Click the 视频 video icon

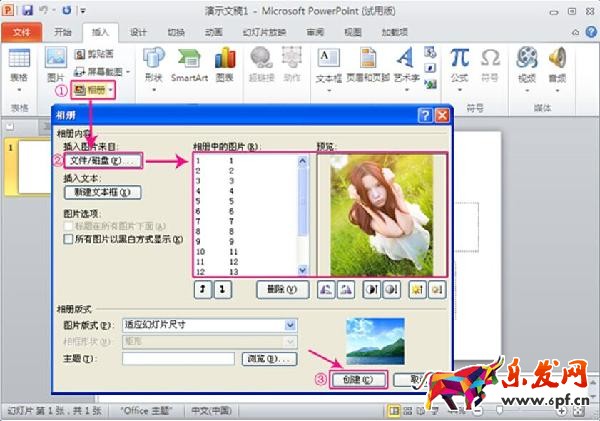point(527,57)
